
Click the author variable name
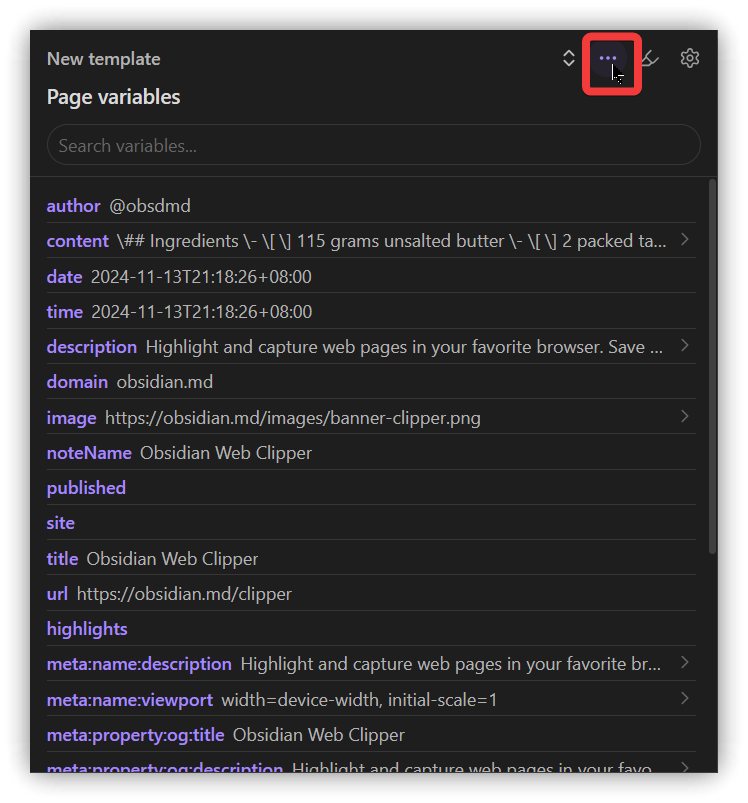73,206
